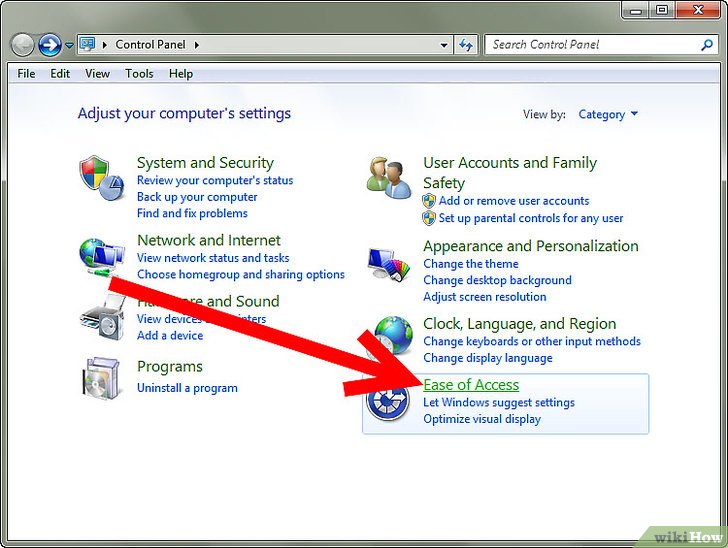This screenshot has height=548, width=728.
Task: Open the Help menu
Action: pos(181,74)
